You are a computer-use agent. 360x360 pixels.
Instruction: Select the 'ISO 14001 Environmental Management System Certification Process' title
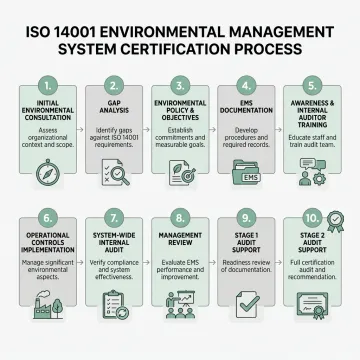click(180, 40)
